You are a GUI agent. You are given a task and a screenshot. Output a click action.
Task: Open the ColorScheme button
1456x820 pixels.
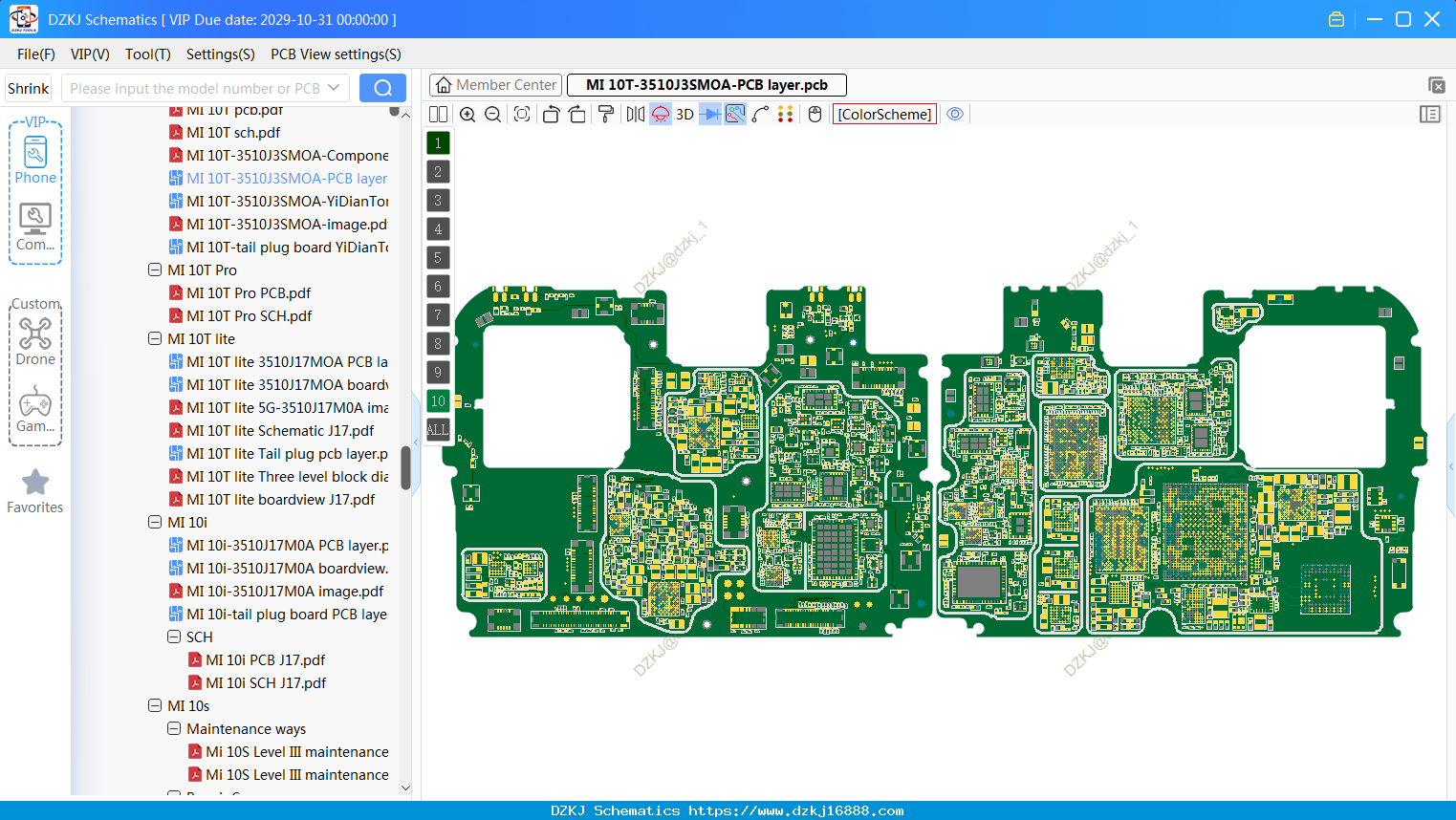pyautogui.click(x=884, y=115)
